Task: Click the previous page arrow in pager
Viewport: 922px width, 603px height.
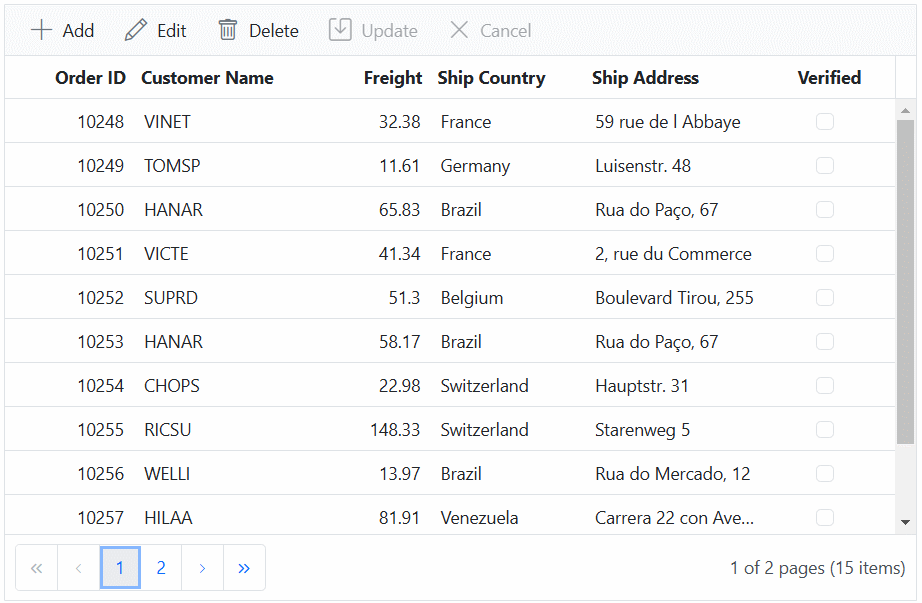Action: [x=78, y=568]
